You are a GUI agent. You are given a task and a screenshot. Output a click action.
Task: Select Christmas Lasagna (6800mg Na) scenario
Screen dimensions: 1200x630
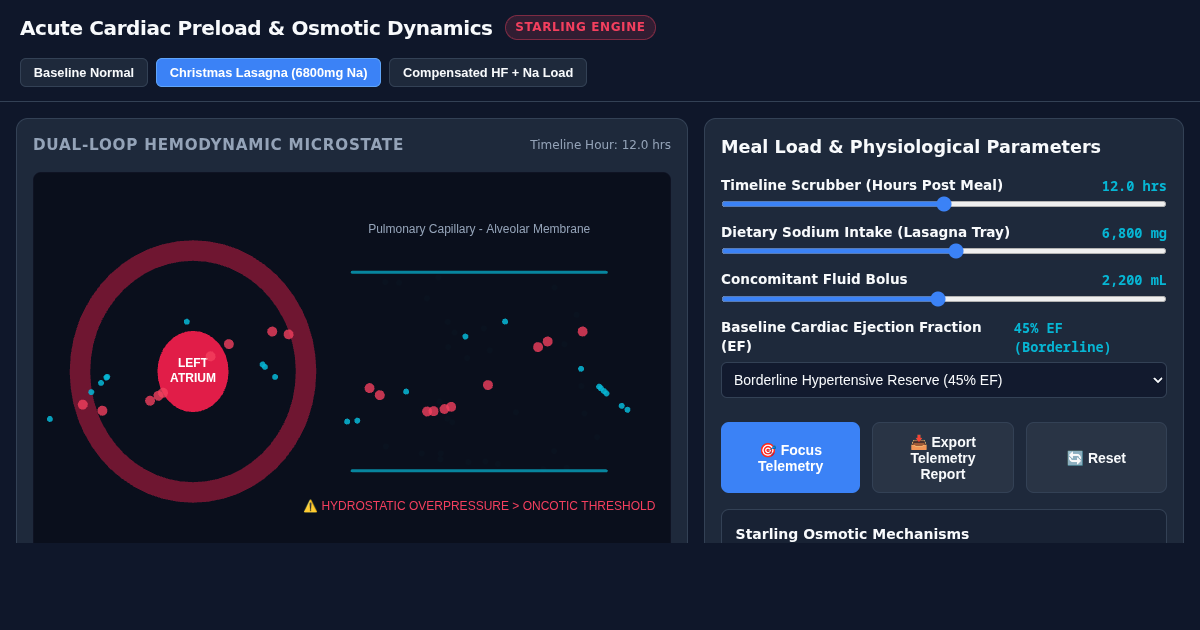point(268,73)
